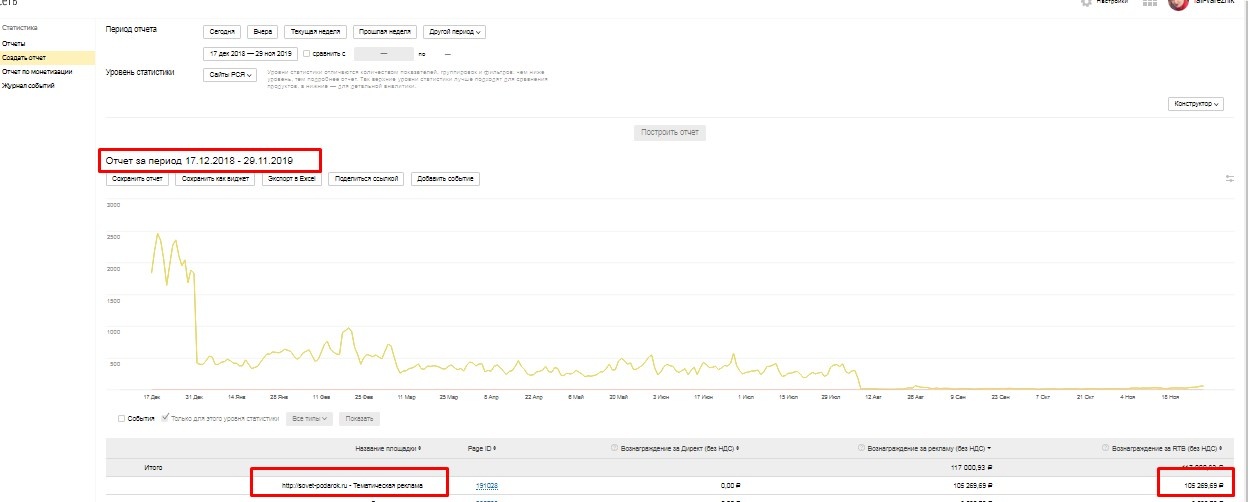Open Отчет по монетизации in the sidebar
This screenshot has height=502, width=1248.
point(37,71)
